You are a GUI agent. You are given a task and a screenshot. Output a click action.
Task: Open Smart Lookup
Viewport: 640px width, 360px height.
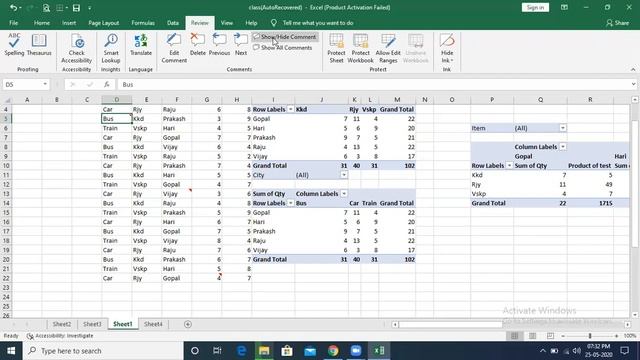pos(111,48)
